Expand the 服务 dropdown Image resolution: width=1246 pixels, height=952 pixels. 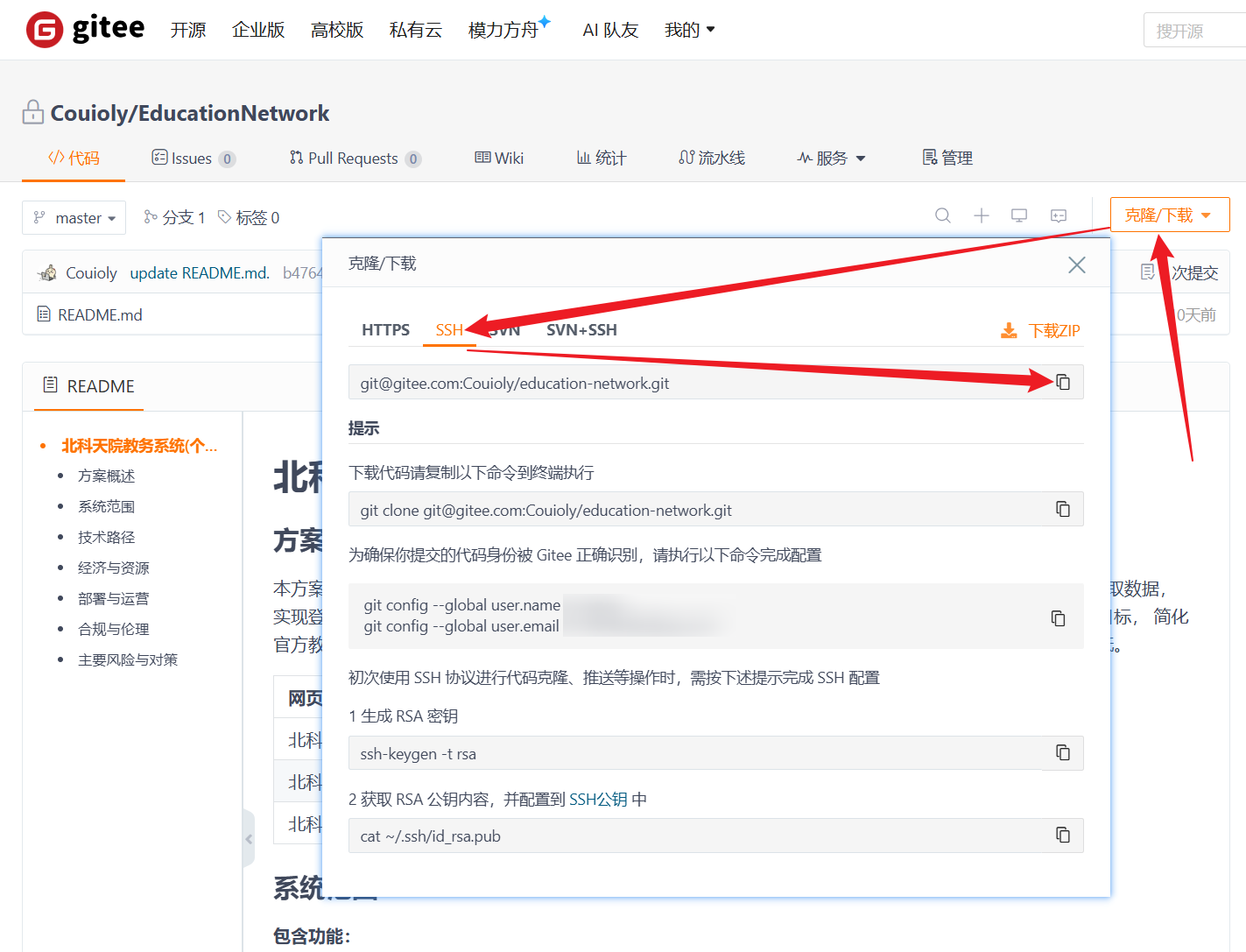(831, 158)
